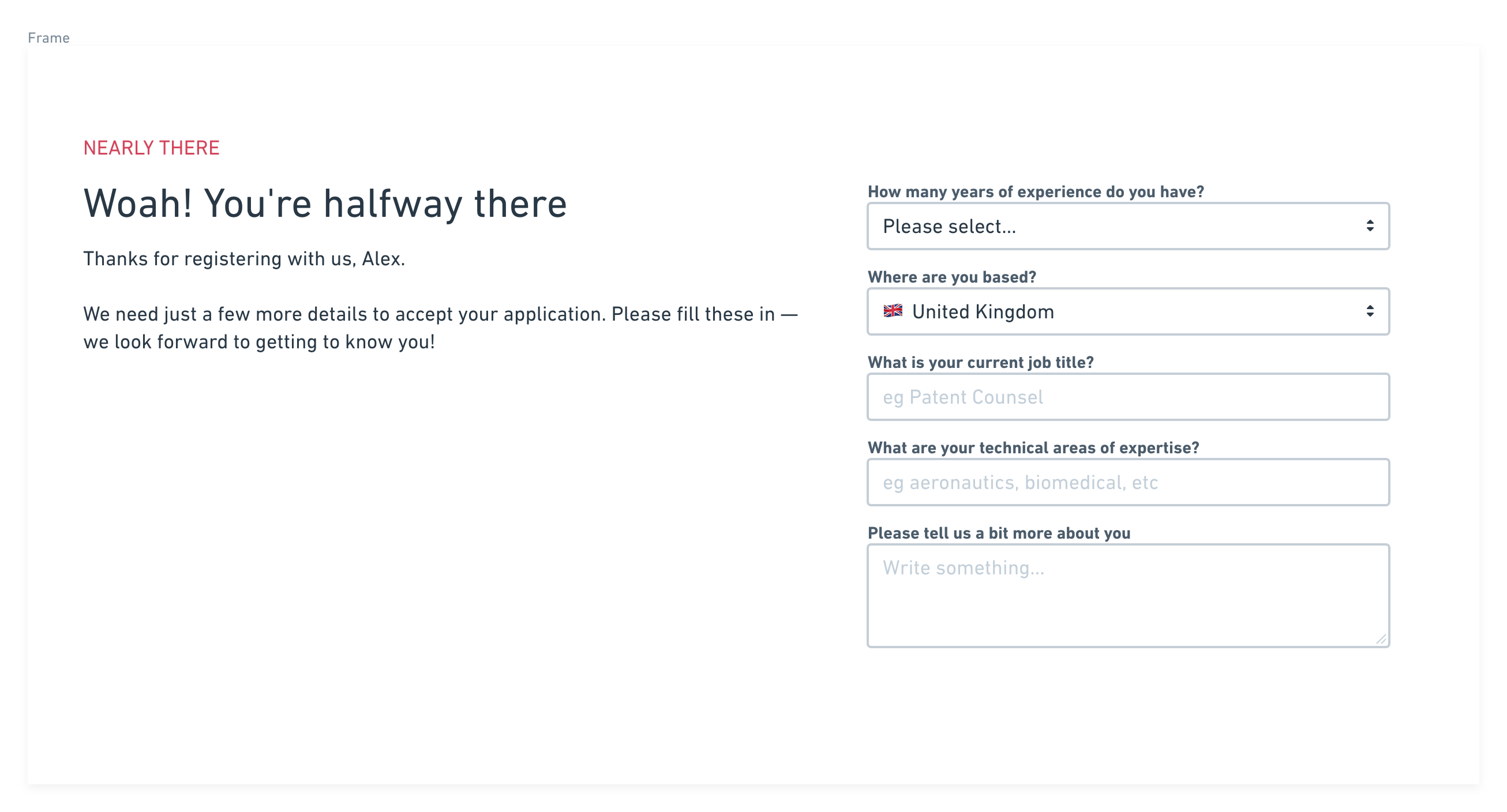
Task: Click the technical areas of expertise field
Action: pos(1128,482)
